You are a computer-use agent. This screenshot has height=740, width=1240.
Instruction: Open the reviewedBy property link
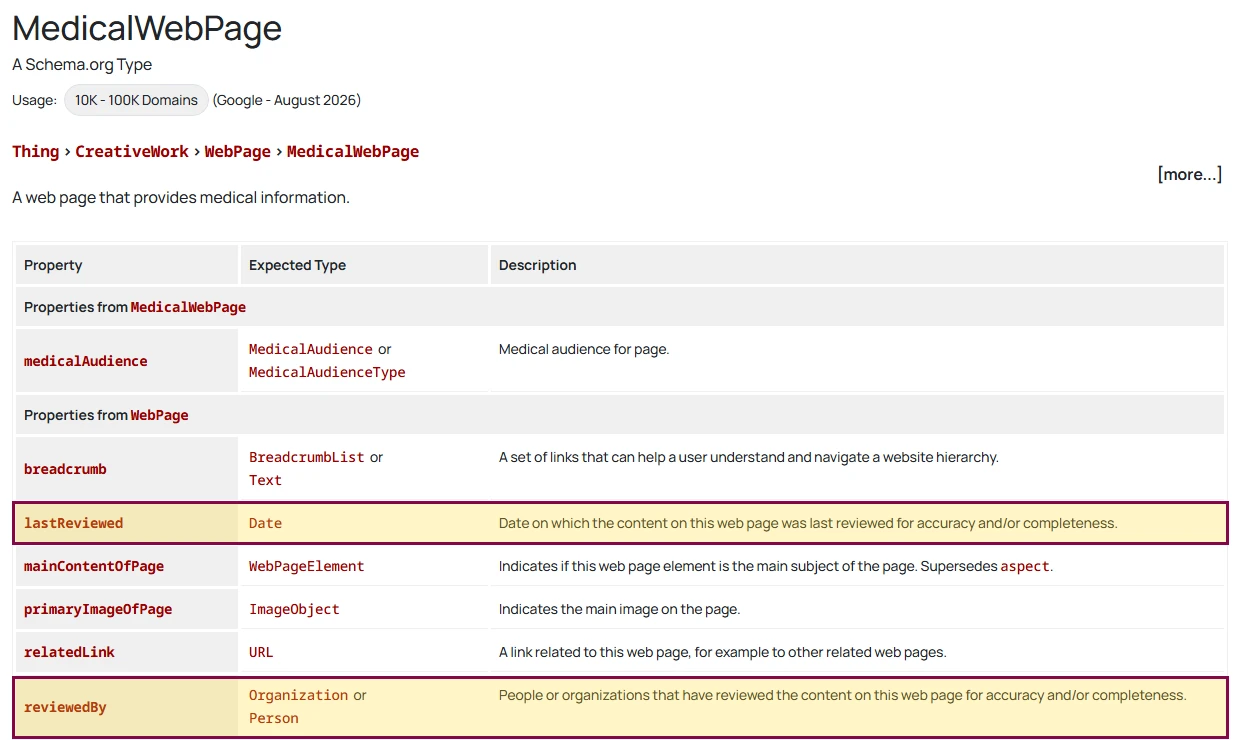tap(65, 707)
